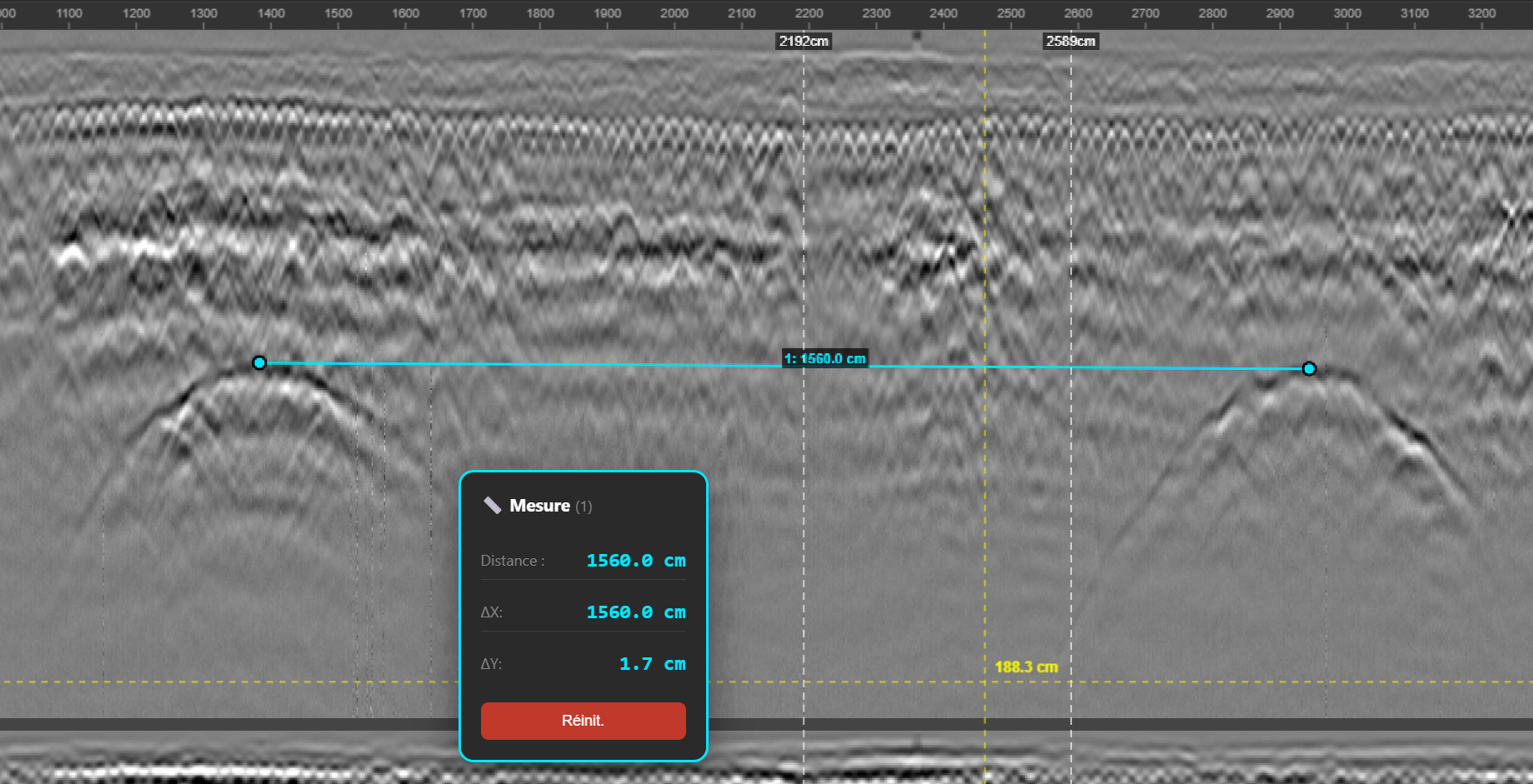Click the ΔY value showing 1.7 cm
1533x784 pixels.
pyautogui.click(x=653, y=664)
